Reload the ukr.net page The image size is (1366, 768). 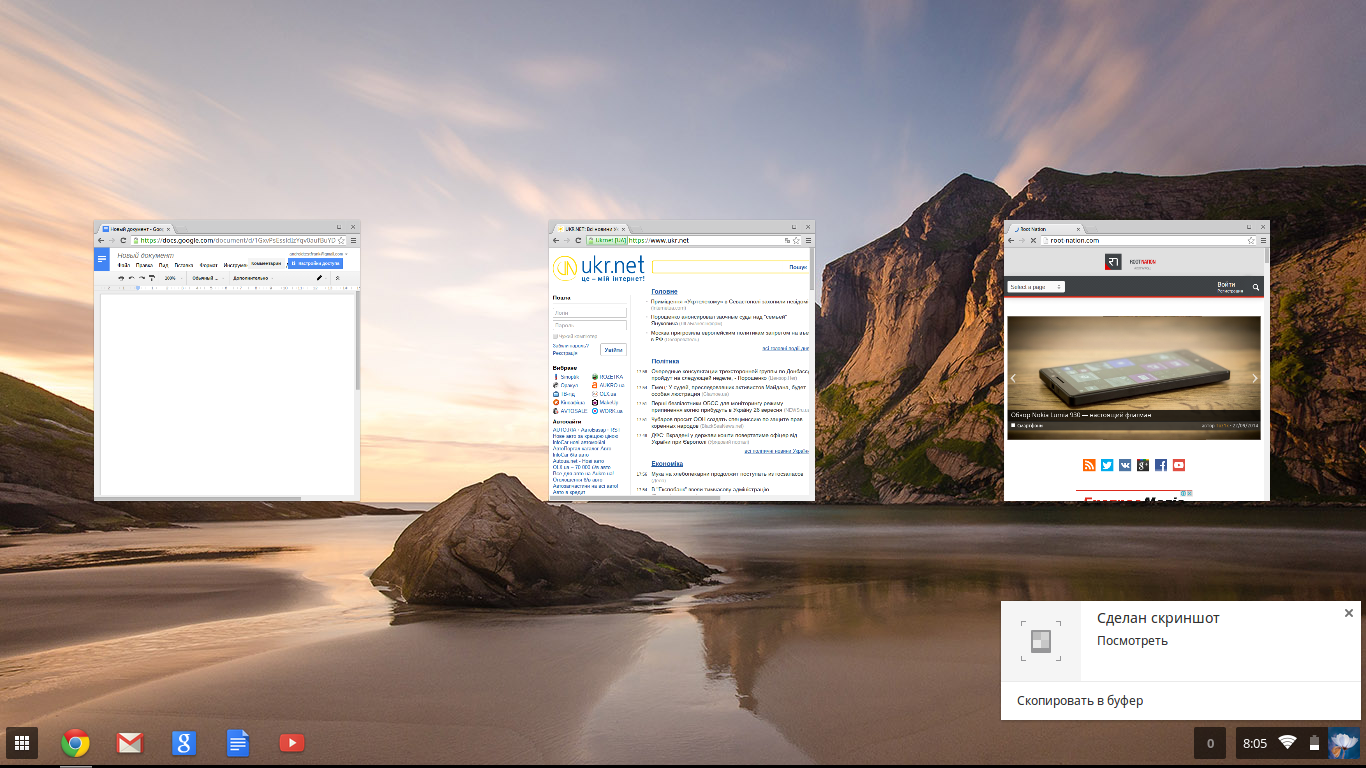pos(577,240)
